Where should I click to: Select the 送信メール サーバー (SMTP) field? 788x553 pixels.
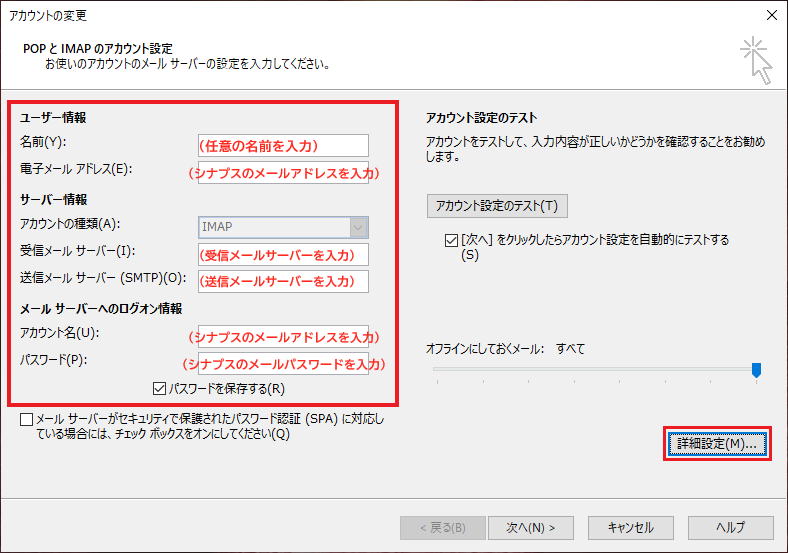tap(284, 281)
